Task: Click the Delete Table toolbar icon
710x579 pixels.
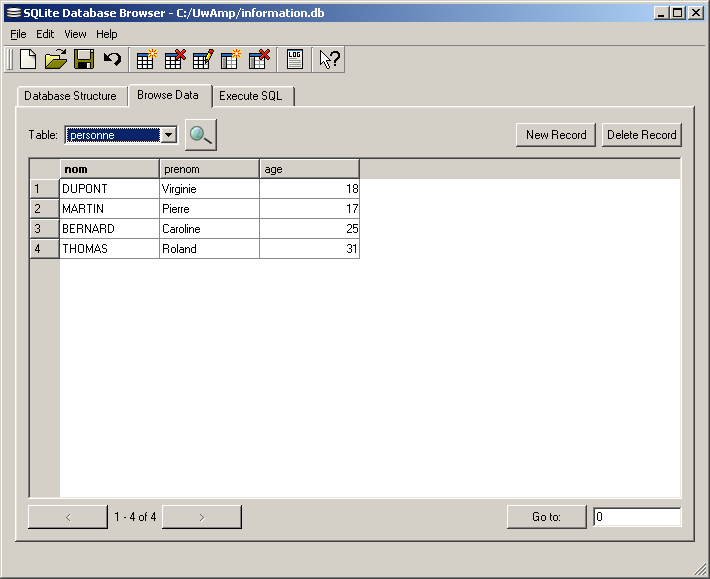Action: pos(175,59)
